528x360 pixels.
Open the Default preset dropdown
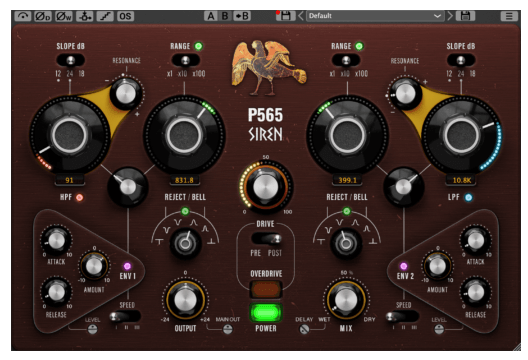[375, 16]
